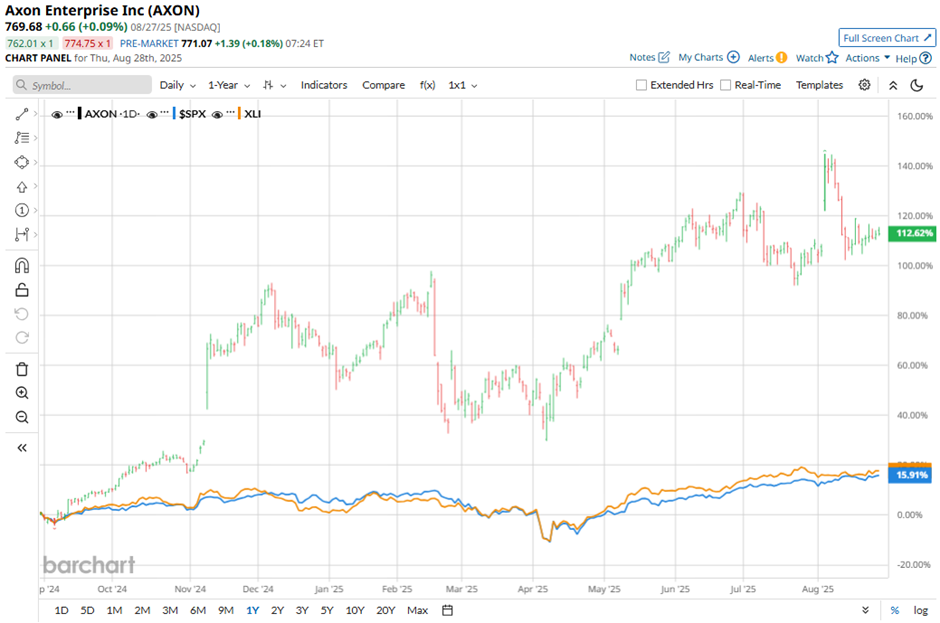Enable the Real-Time checkbox
The width and height of the screenshot is (940, 623).
click(725, 85)
